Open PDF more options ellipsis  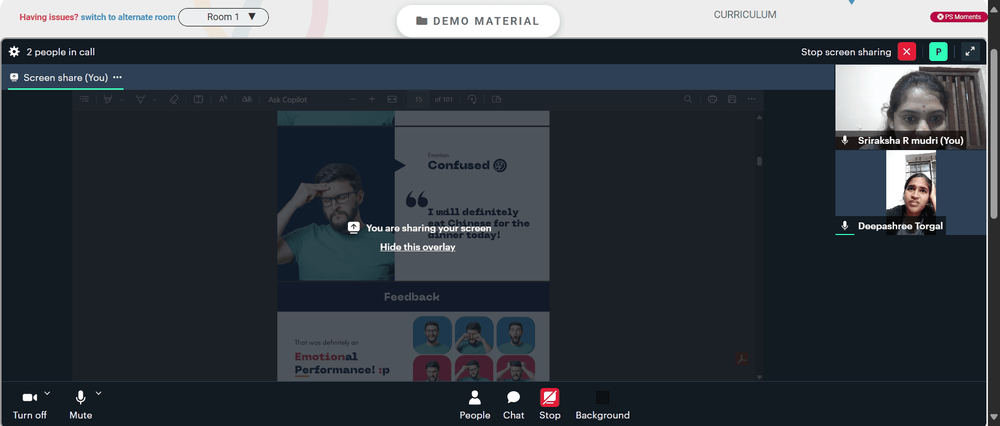click(752, 99)
